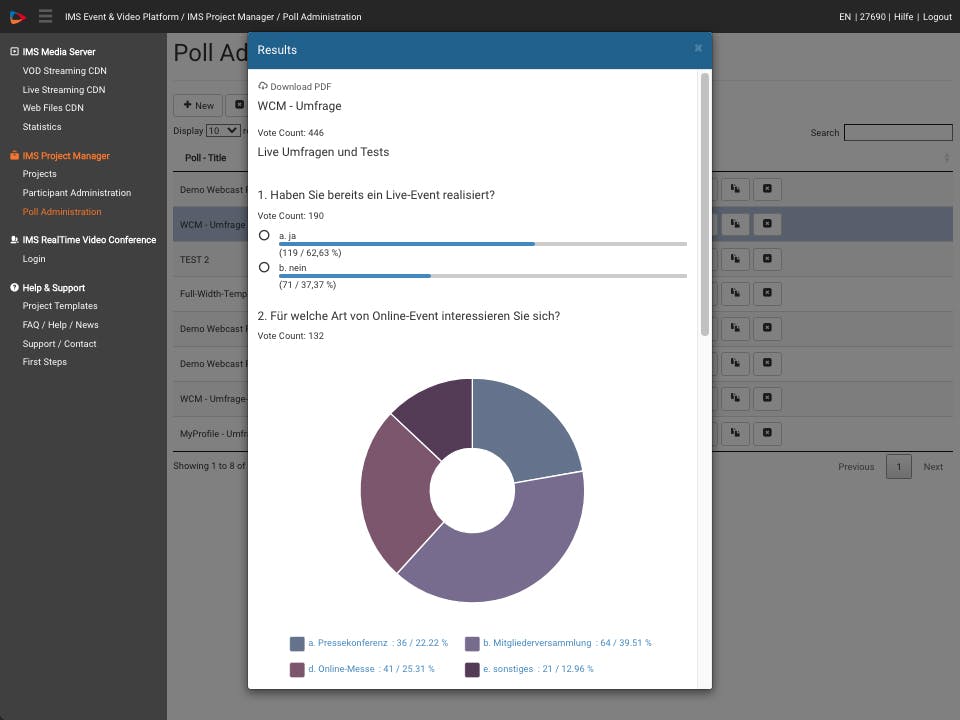Screen dimensions: 960x720
Task: Open First Steps in sidebar
Action: [45, 362]
